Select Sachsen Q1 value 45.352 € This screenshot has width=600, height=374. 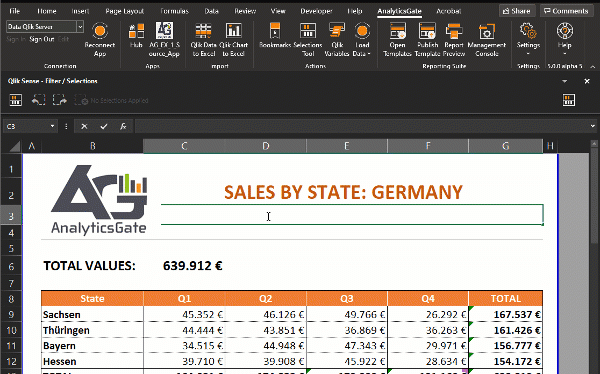[184, 315]
